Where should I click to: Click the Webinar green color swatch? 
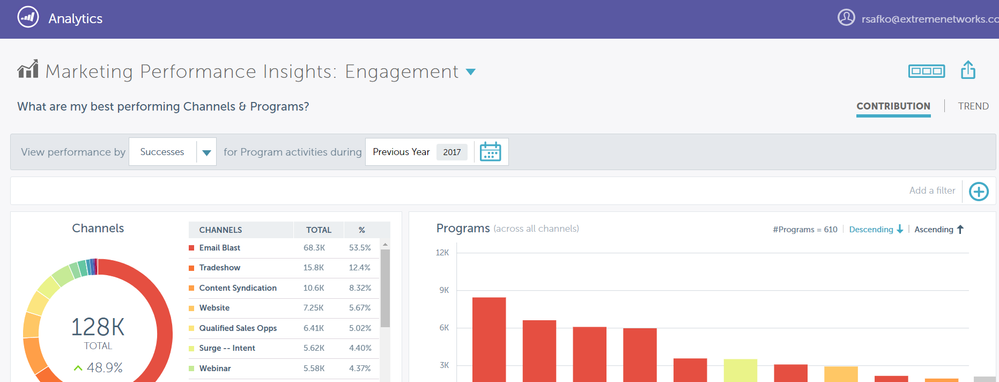(x=191, y=369)
